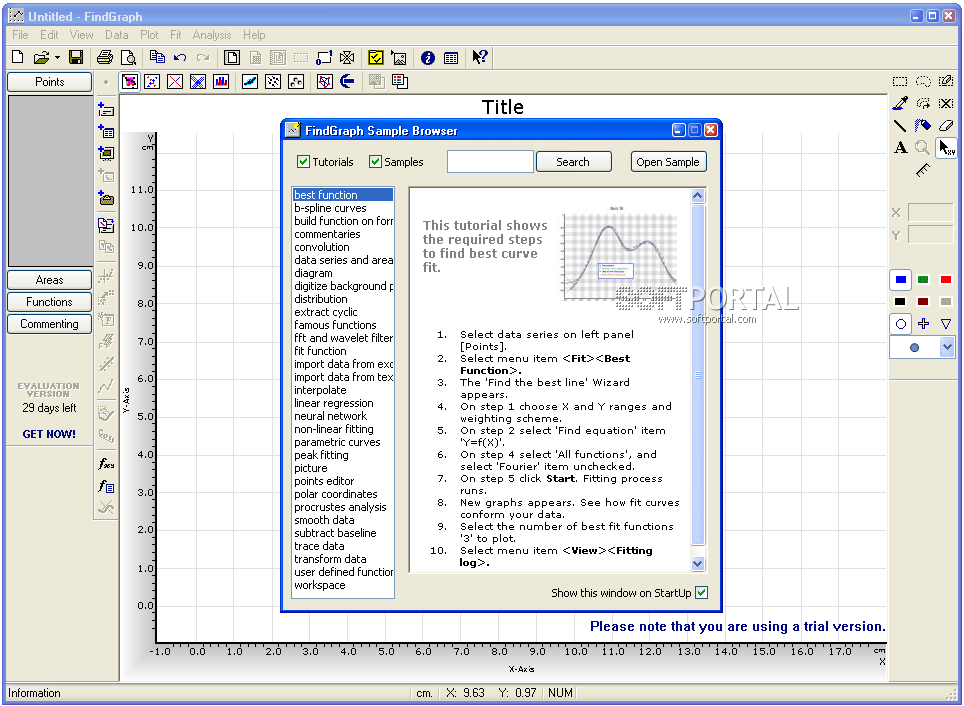
Task: Click the Copy icon in toolbar
Action: pos(157,58)
